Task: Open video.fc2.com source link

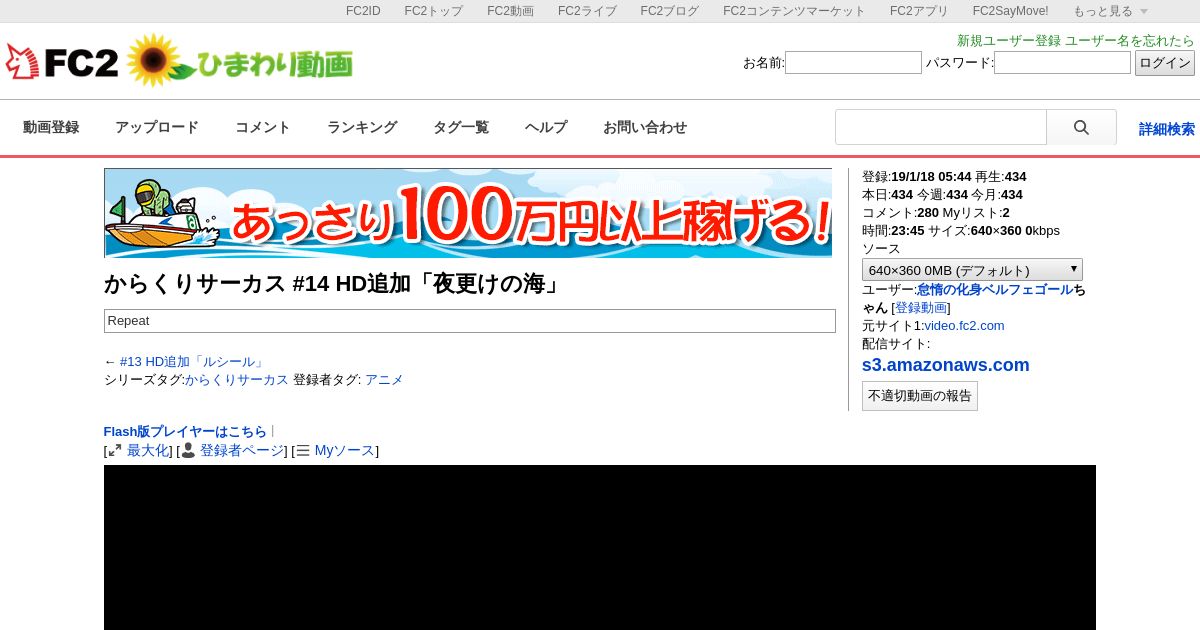Action: 964,326
